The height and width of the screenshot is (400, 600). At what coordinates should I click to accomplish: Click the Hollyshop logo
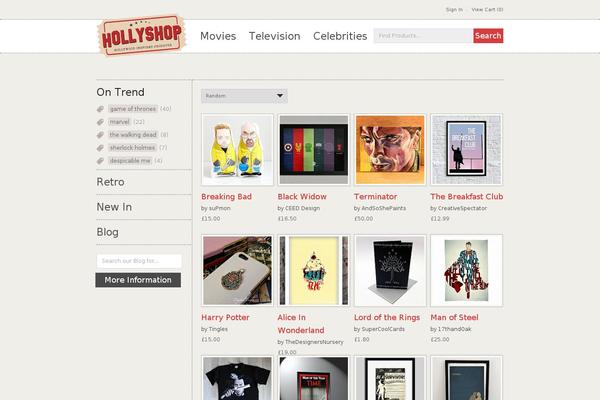[x=142, y=35]
